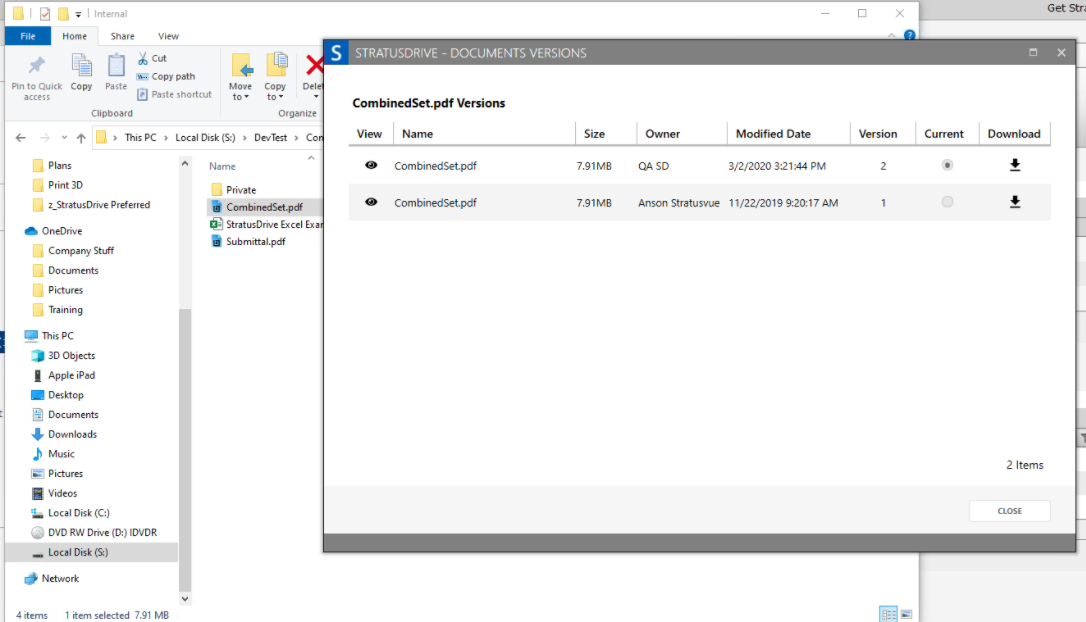This screenshot has width=1086, height=622.
Task: Go back with the back arrow
Action: 21,138
